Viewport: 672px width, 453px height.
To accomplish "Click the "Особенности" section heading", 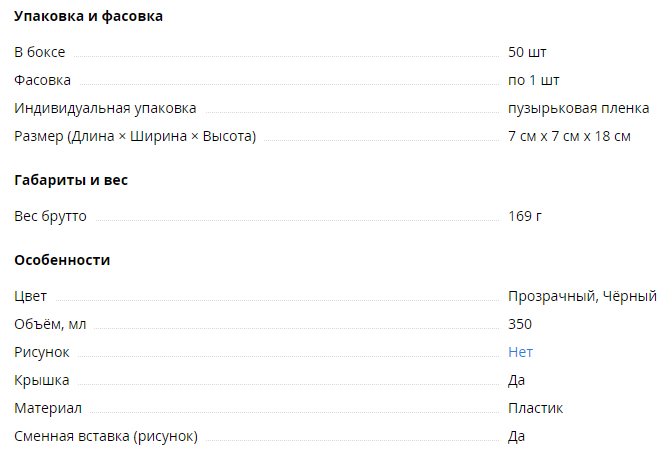I will pos(62,260).
